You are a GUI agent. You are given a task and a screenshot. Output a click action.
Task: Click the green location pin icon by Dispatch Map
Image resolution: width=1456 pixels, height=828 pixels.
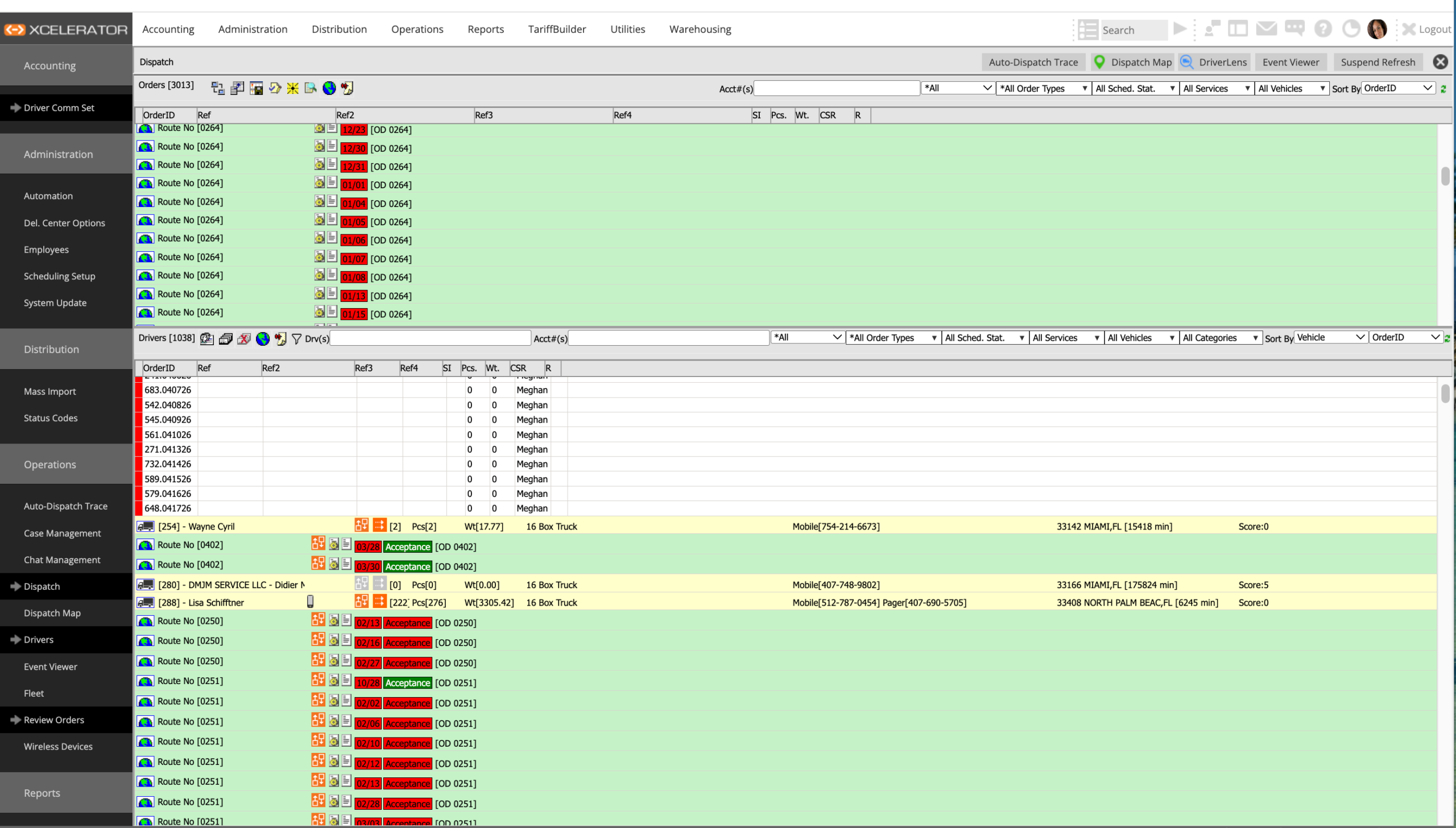pyautogui.click(x=1099, y=62)
